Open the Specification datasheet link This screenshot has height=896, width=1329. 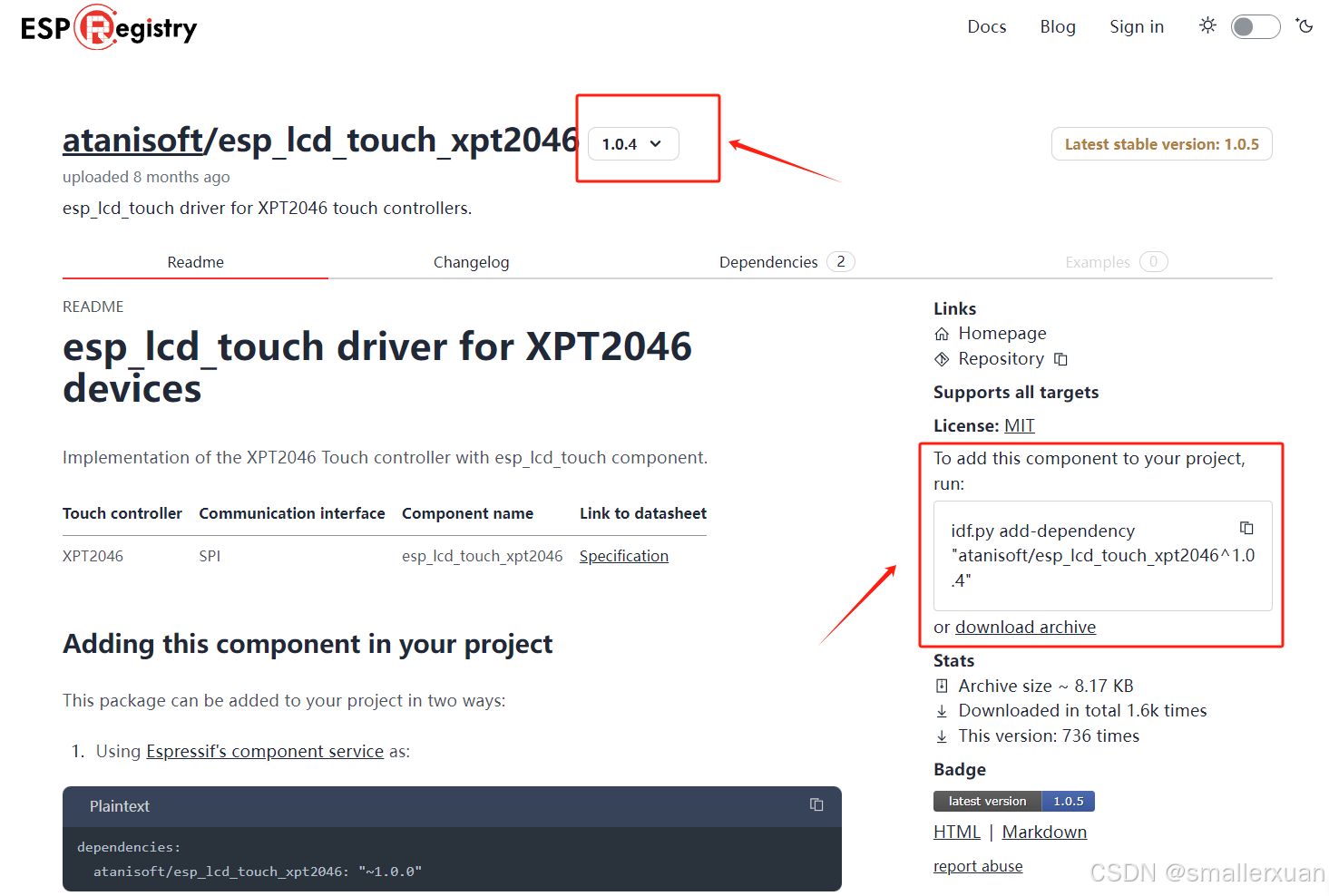(x=623, y=556)
